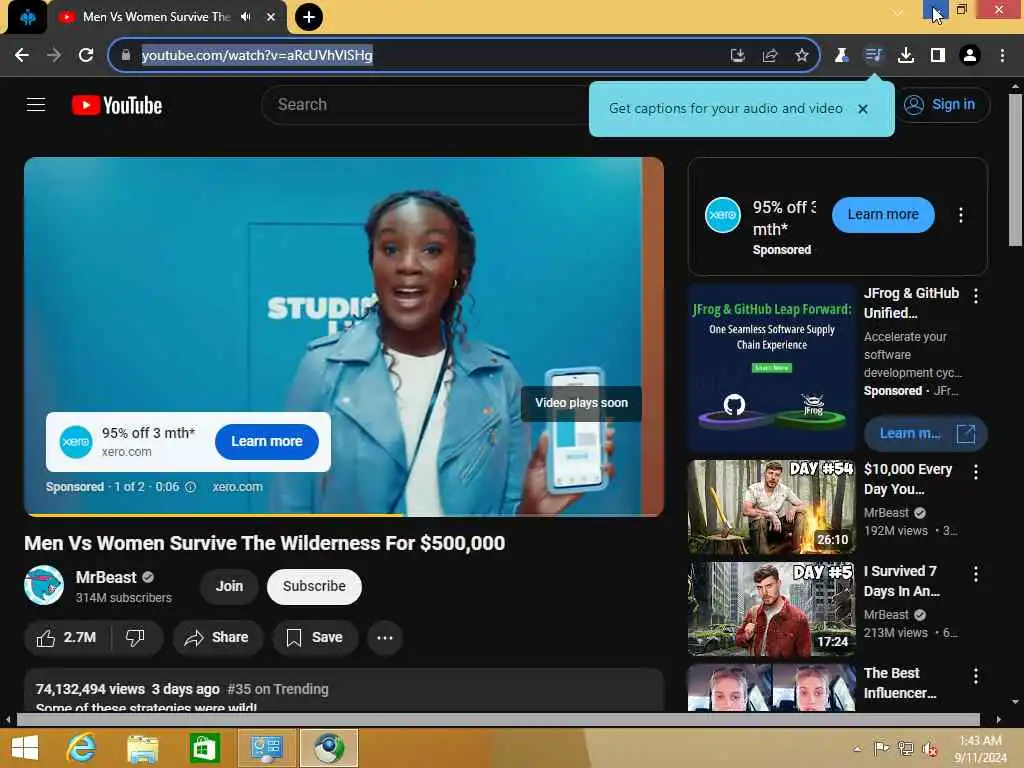Mute the tab via speaker icon
The height and width of the screenshot is (768, 1024).
click(x=246, y=16)
